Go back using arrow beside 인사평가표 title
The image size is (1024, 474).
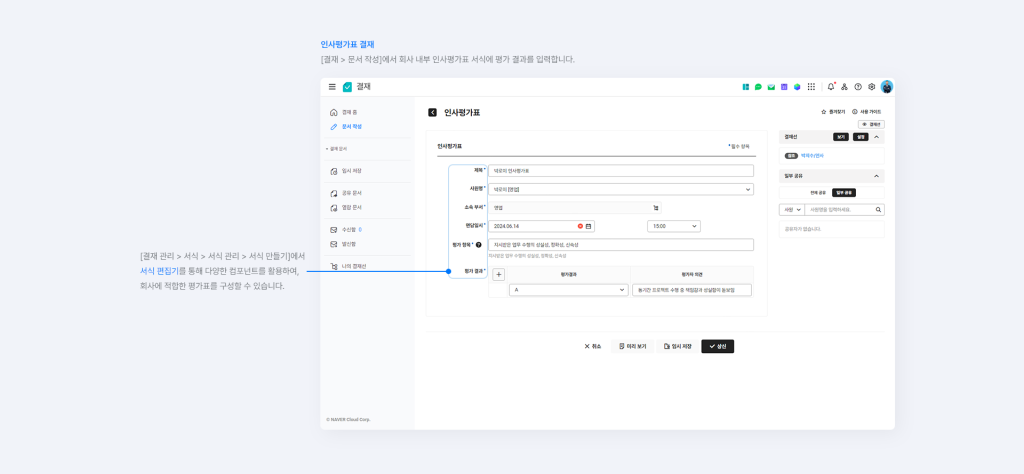[x=432, y=112]
